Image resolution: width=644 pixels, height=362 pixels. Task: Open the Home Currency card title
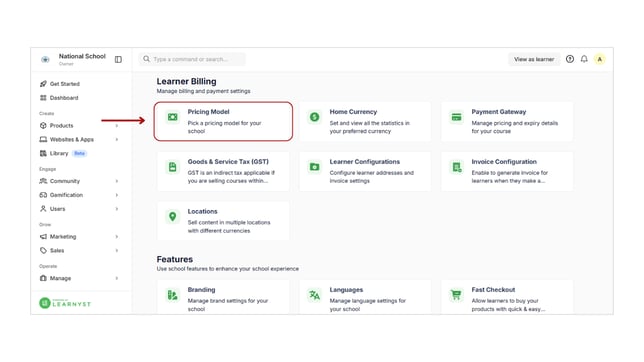pos(353,112)
